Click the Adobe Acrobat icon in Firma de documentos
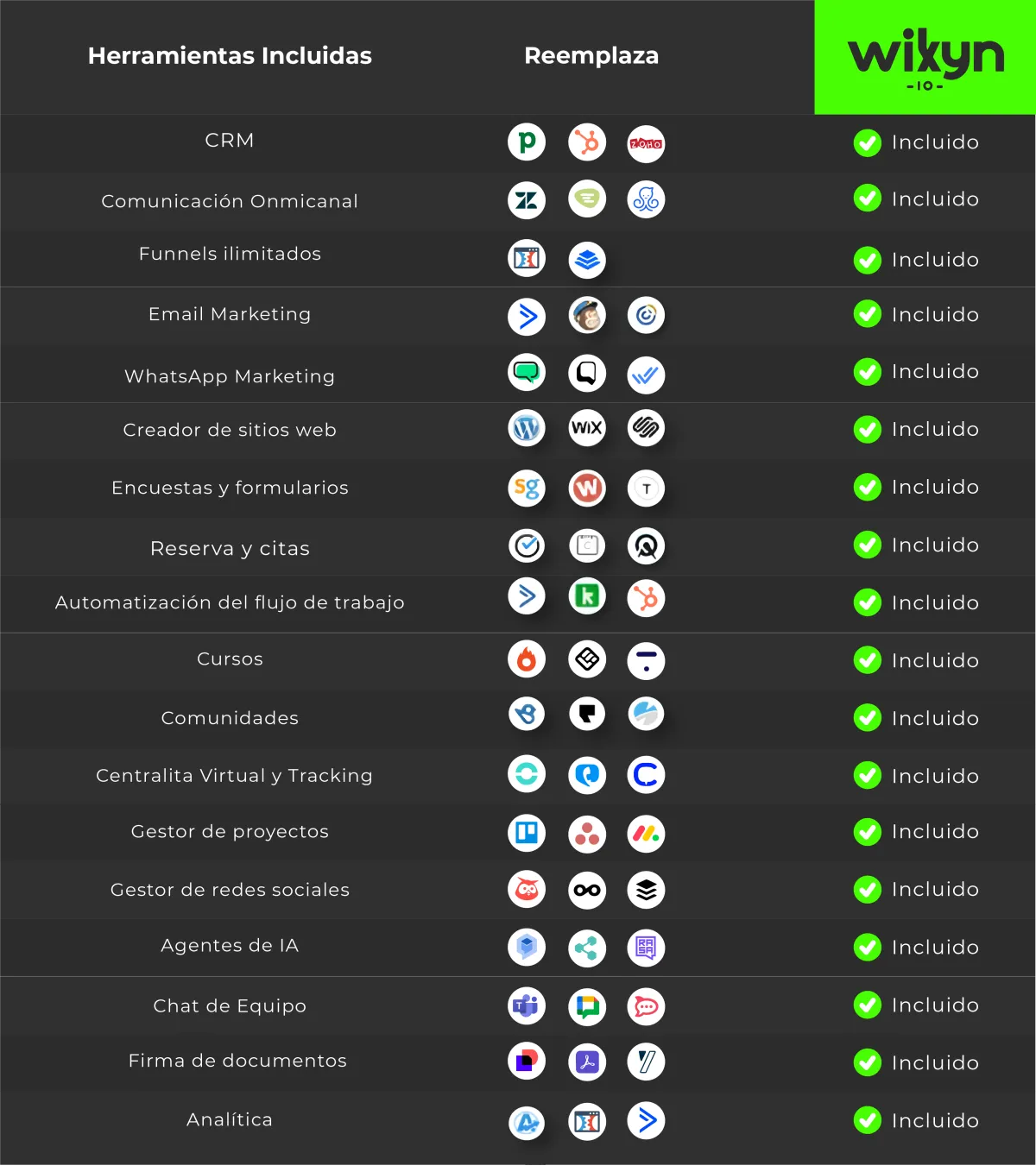The width and height of the screenshot is (1036, 1172). tap(587, 1062)
